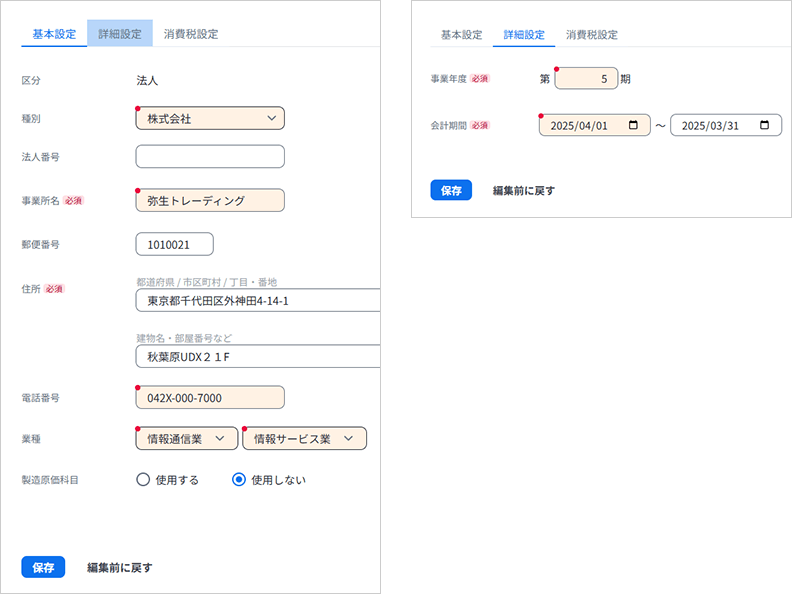Open calendar picker for 2025/03/31 end date

click(x=764, y=126)
